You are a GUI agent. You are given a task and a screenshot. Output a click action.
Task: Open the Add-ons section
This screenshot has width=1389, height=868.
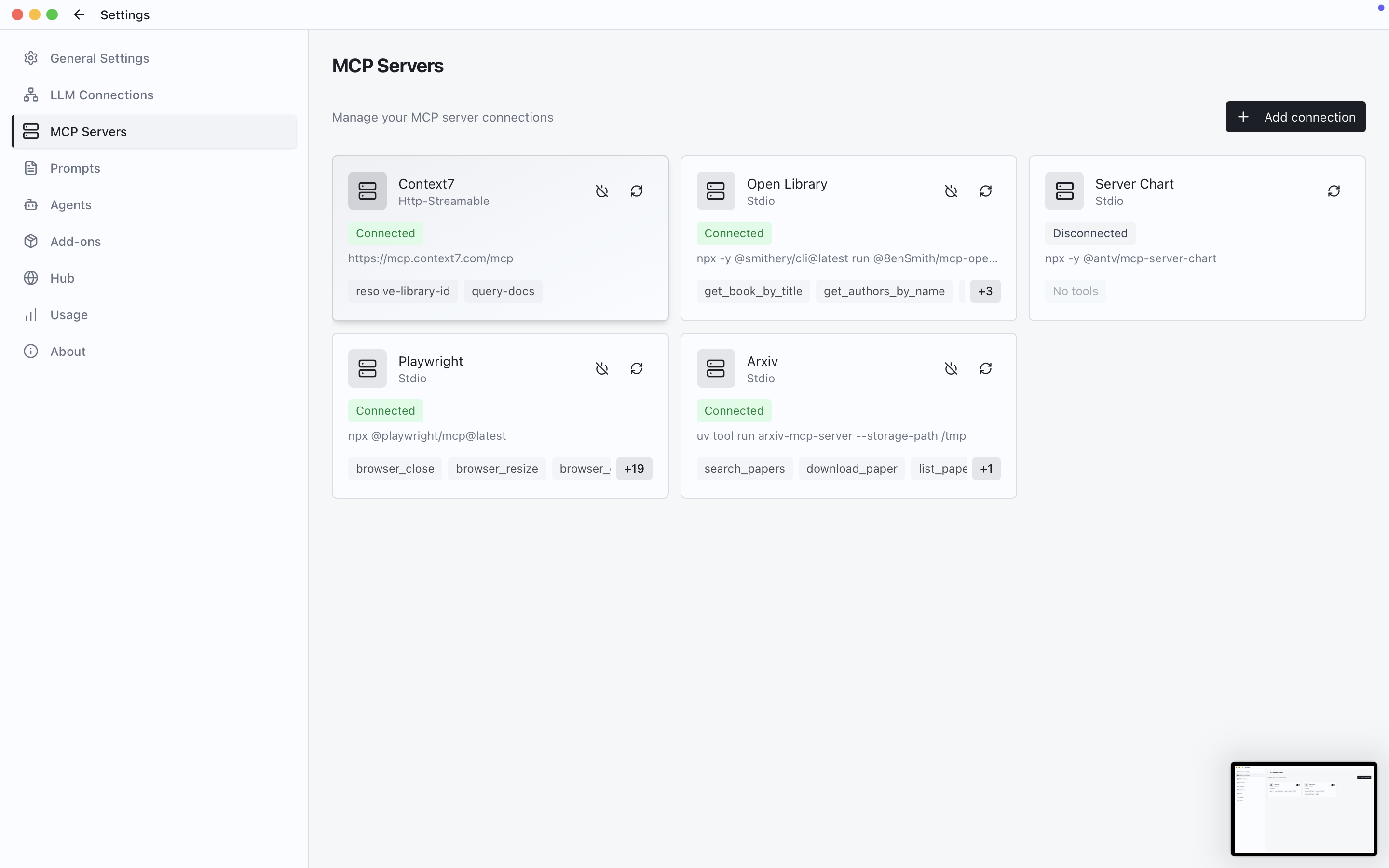pos(75,242)
